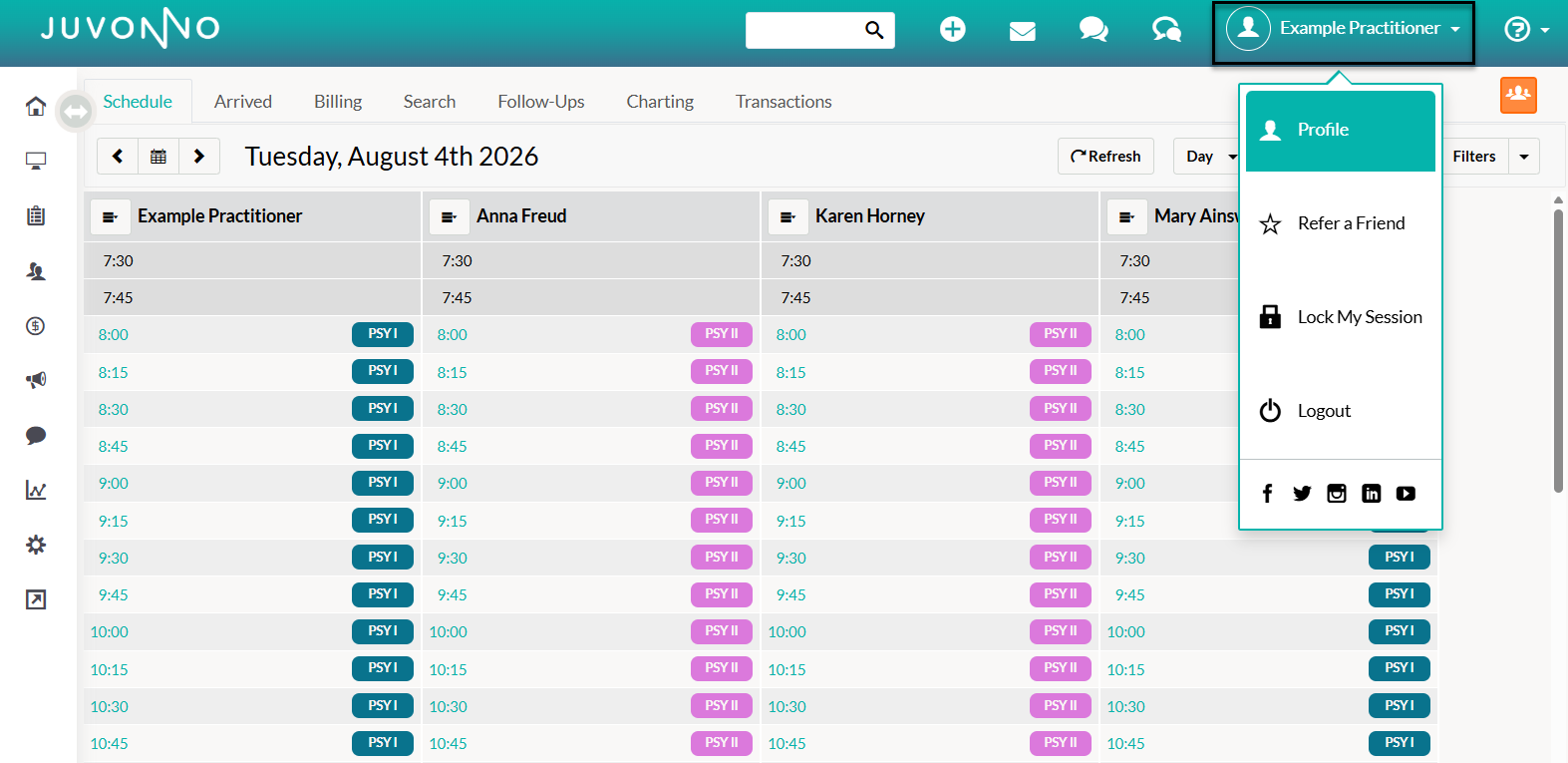Screen dimensions: 1568x763
Task: Select Profile in the user menu
Action: [1341, 131]
